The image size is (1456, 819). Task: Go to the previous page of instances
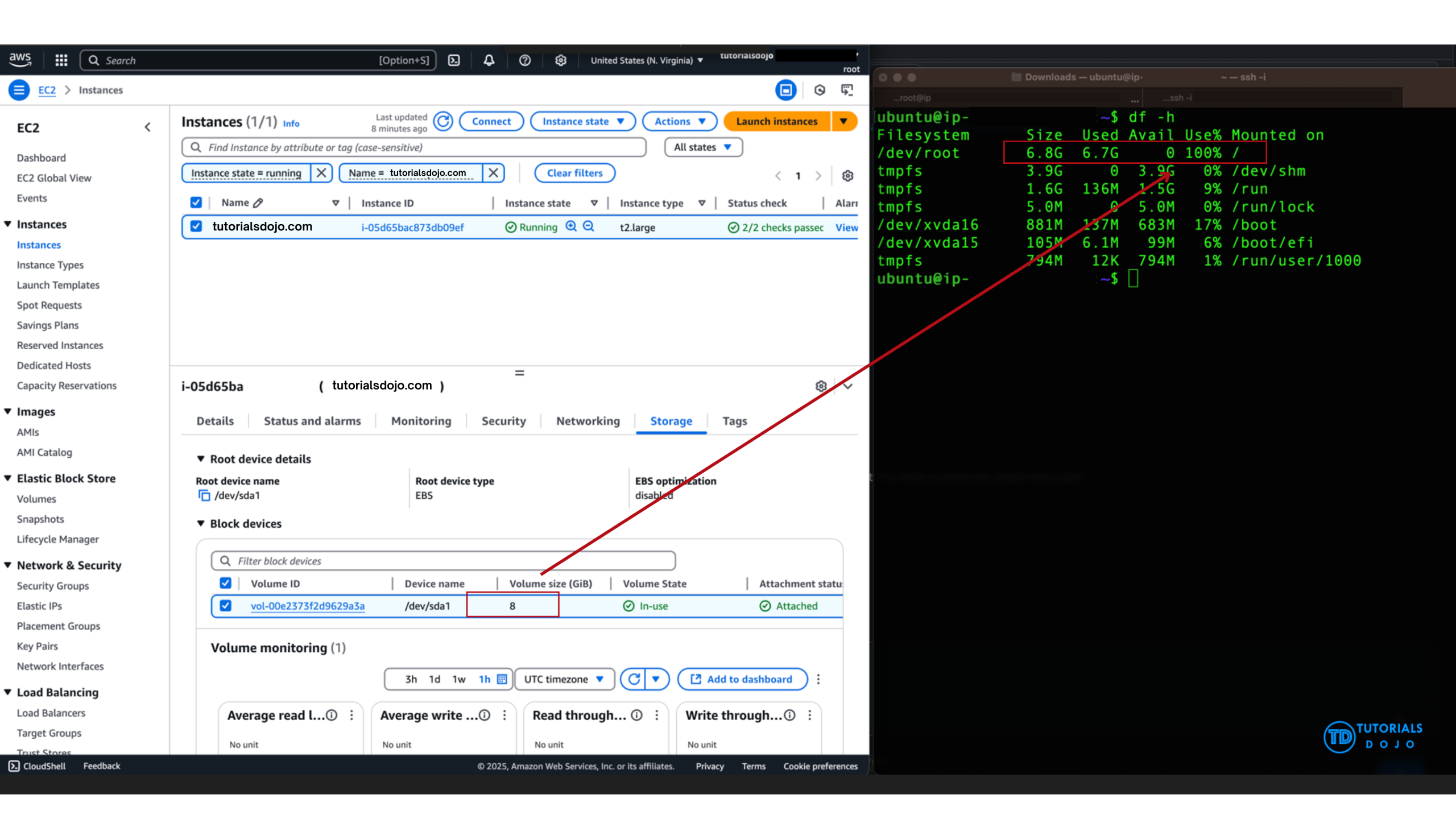(778, 176)
